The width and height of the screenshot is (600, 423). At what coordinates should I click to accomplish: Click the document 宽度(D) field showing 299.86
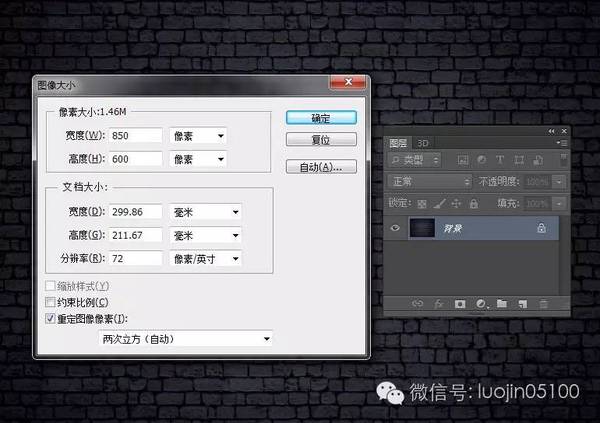[135, 212]
